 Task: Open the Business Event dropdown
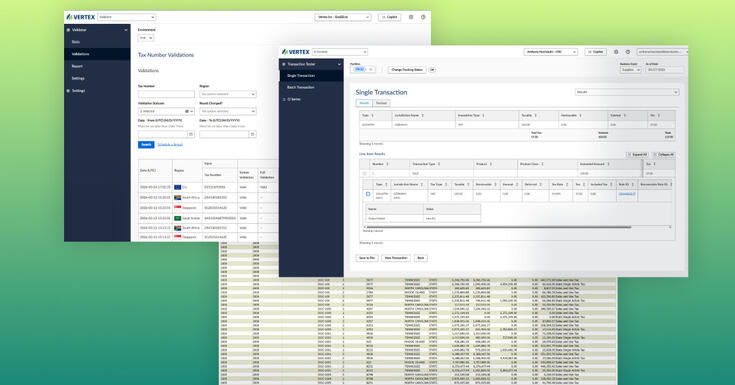[630, 70]
